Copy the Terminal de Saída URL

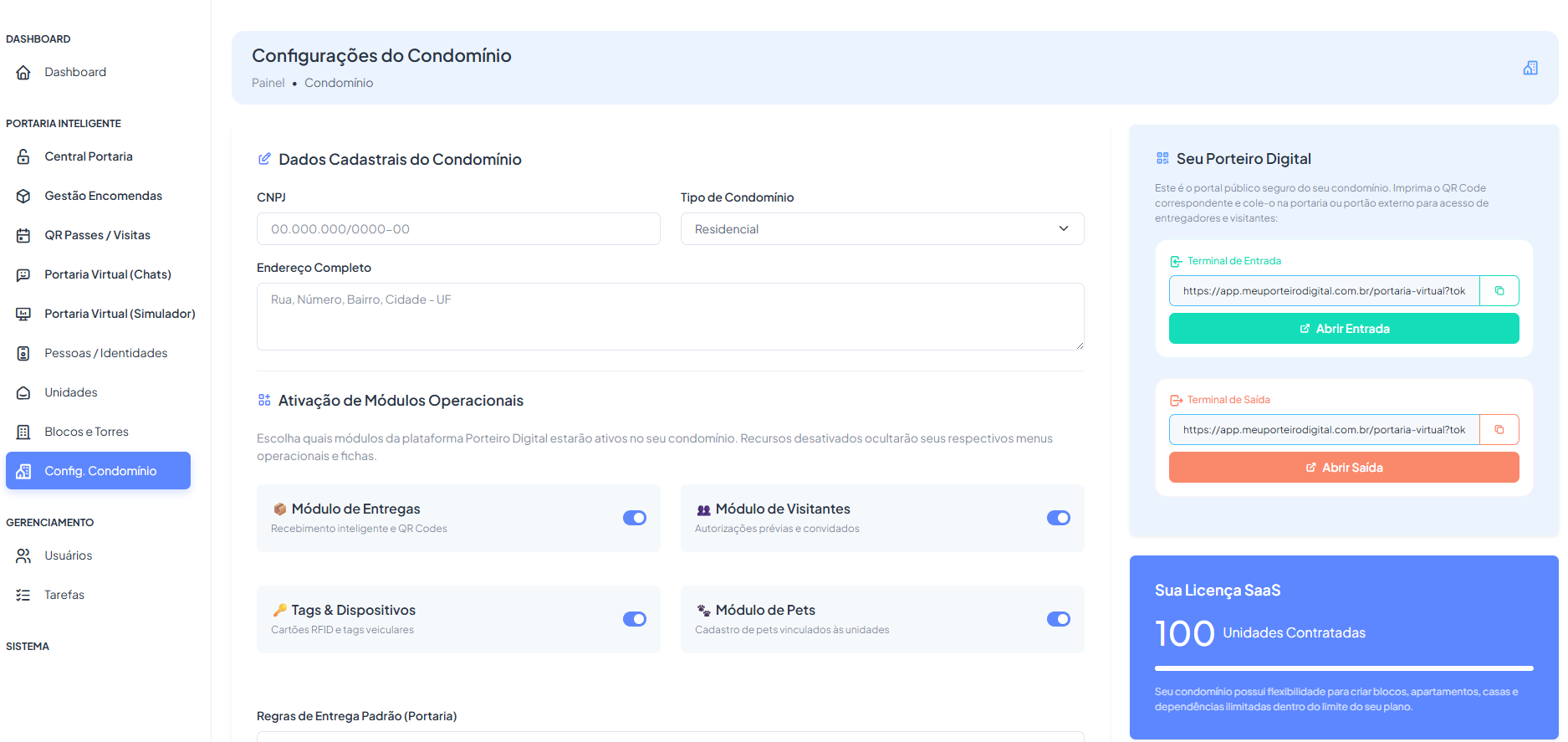point(1499,430)
